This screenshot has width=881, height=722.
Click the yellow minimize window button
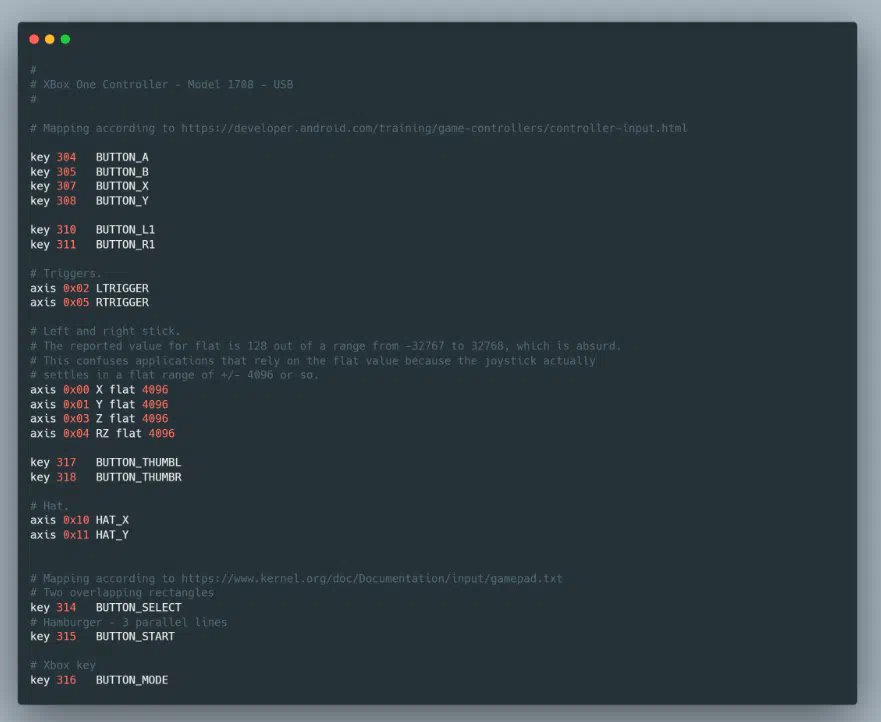point(50,39)
